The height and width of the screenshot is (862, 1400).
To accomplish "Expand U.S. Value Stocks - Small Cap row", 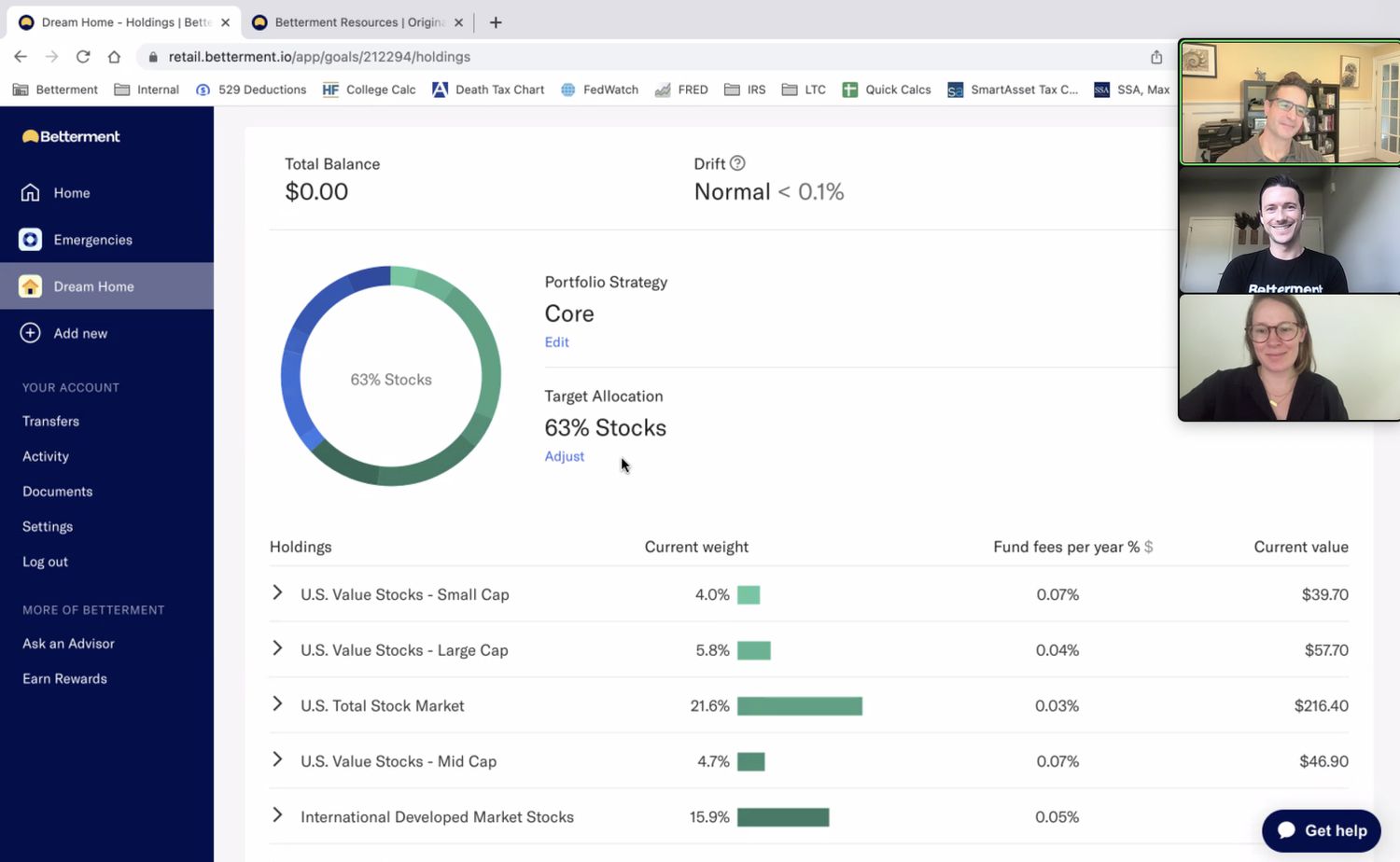I will pos(277,592).
